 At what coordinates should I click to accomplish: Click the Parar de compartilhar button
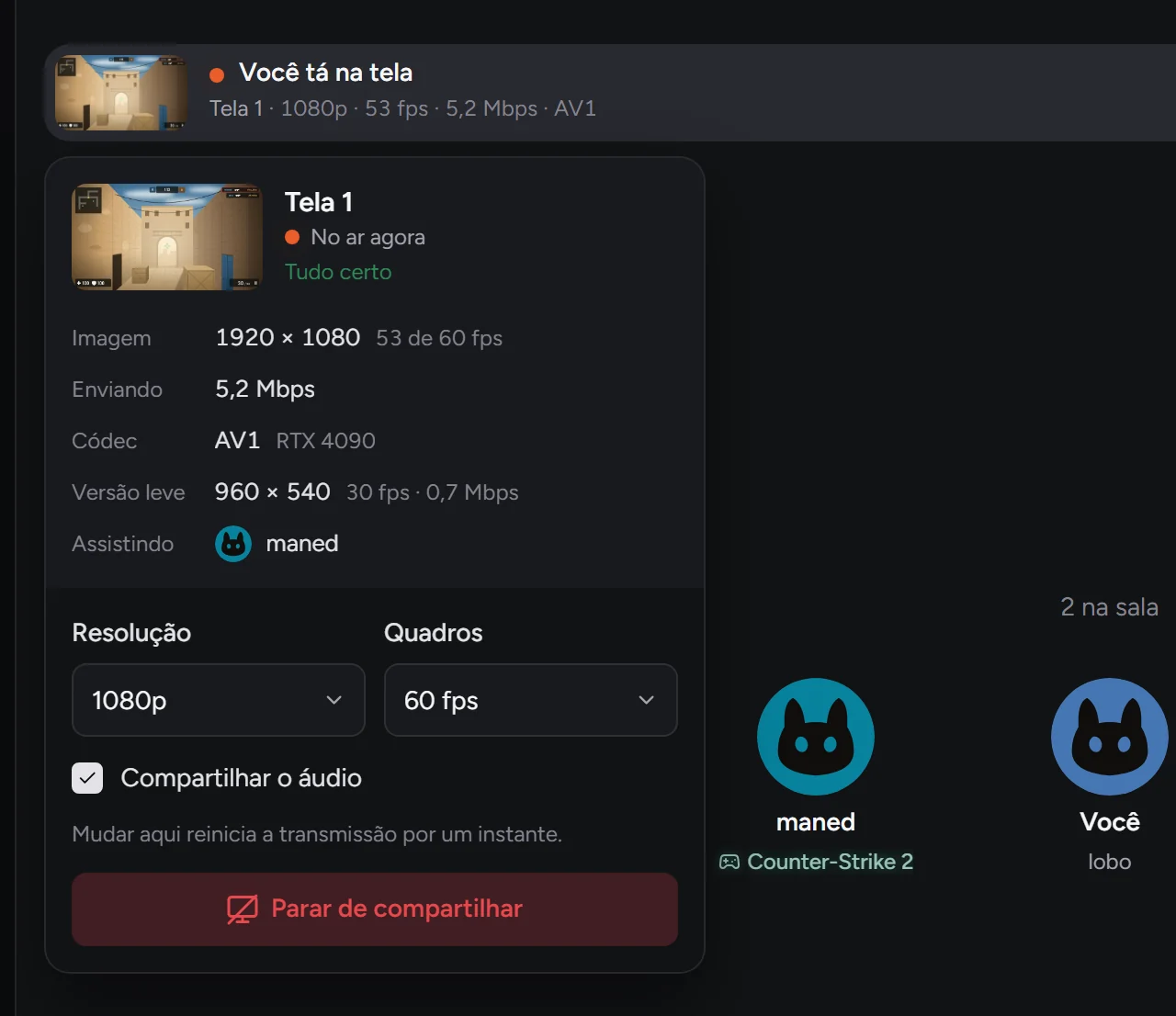coord(375,909)
